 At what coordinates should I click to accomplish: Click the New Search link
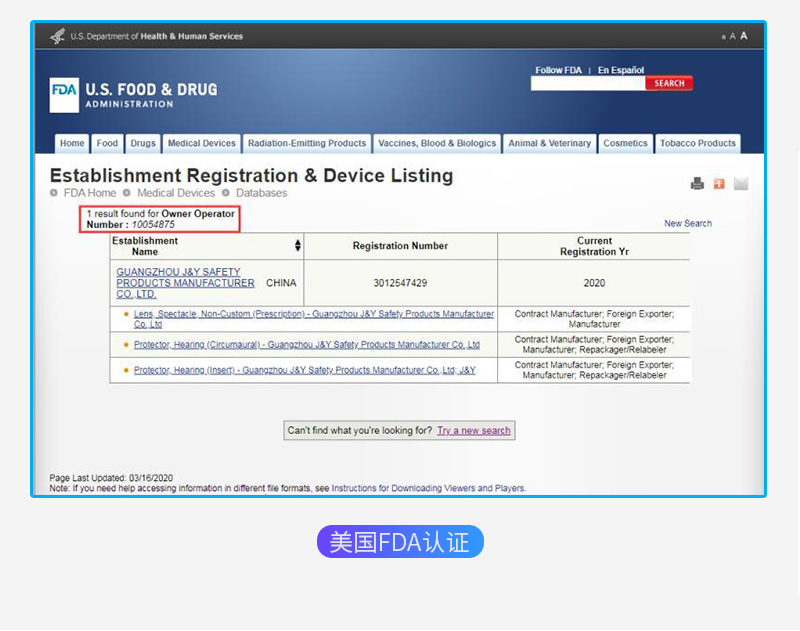[x=688, y=223]
